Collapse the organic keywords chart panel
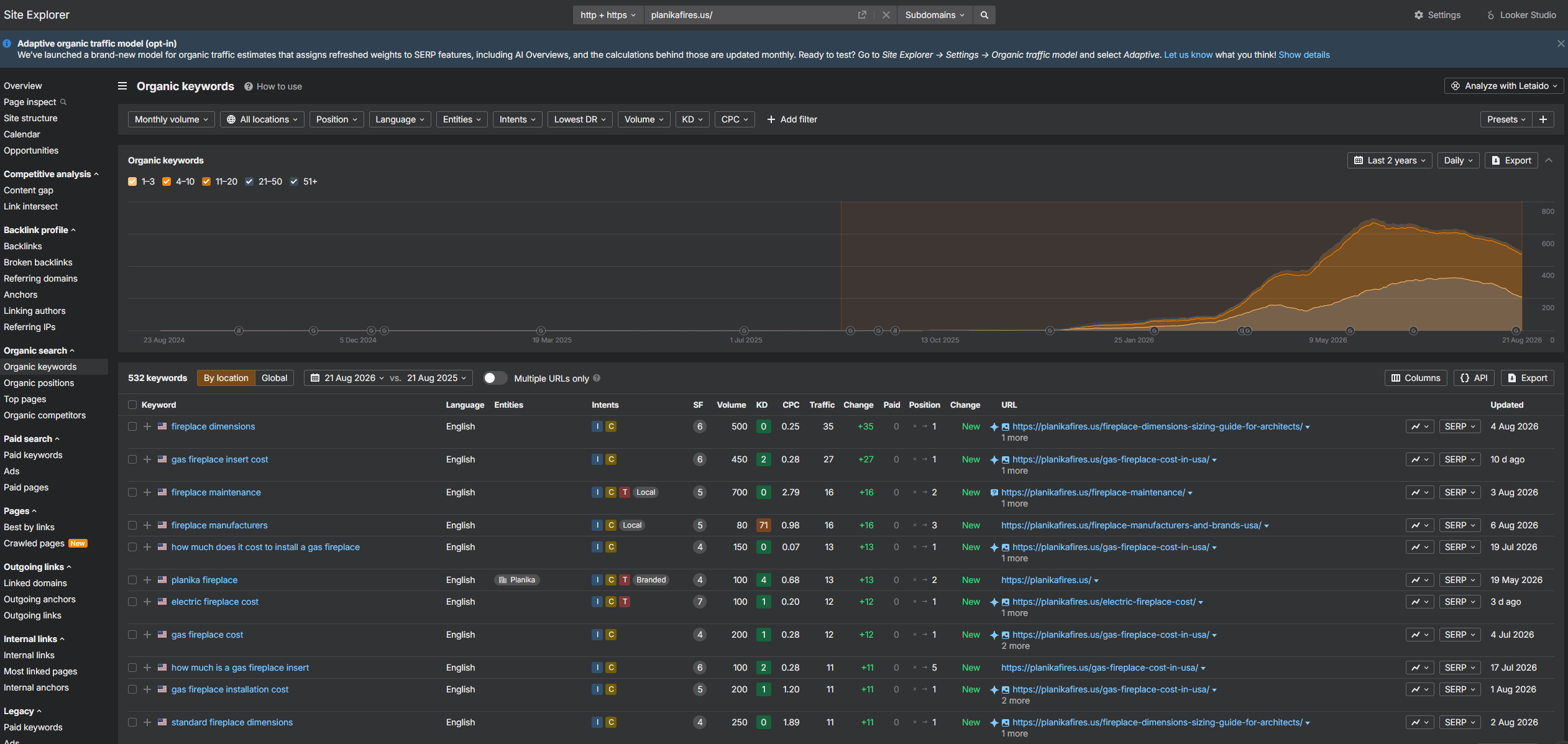Viewport: 1568px width, 744px height. (1549, 160)
